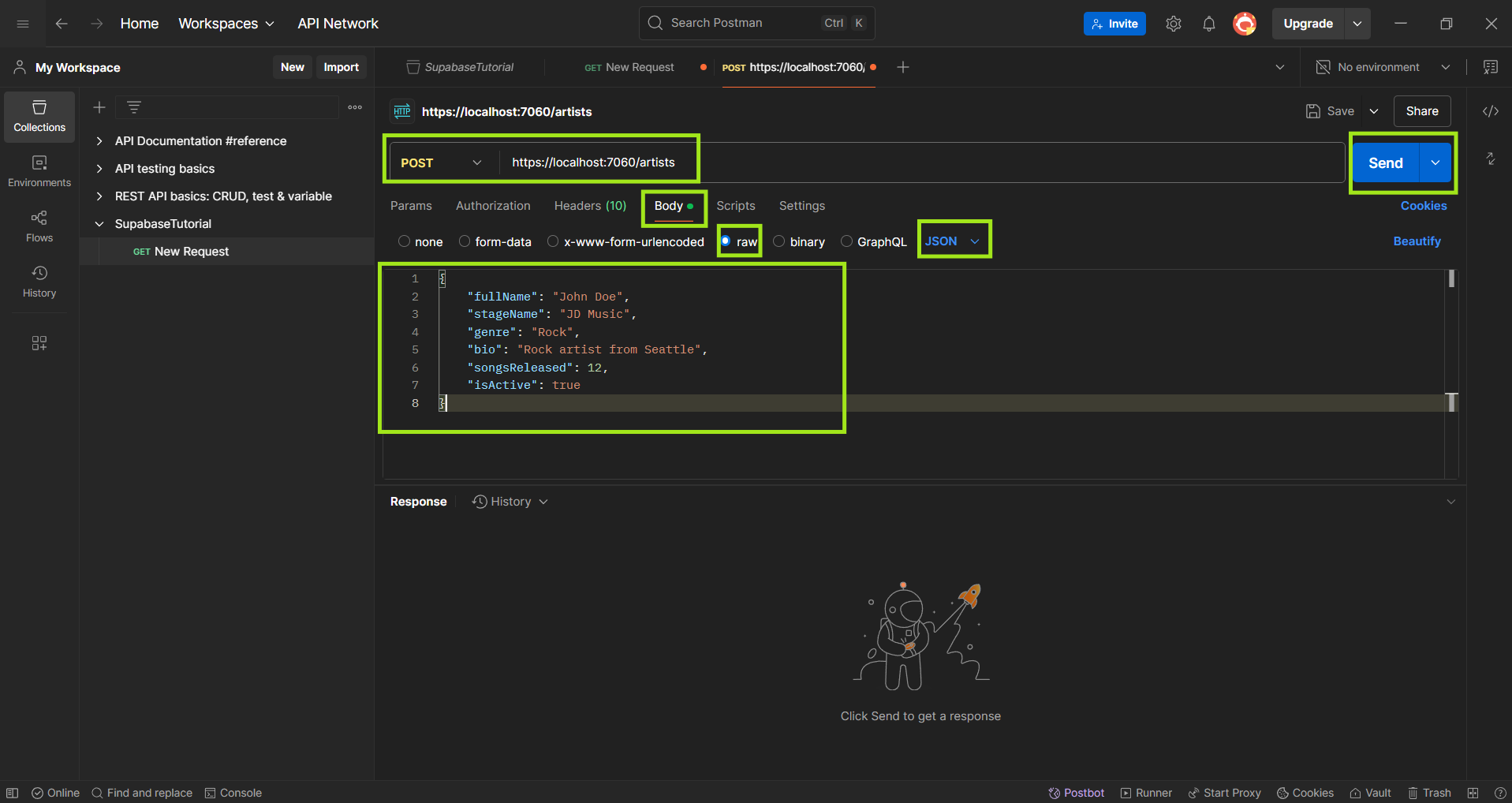This screenshot has height=803, width=1512.
Task: Expand REST API basics collection
Action: [x=99, y=196]
